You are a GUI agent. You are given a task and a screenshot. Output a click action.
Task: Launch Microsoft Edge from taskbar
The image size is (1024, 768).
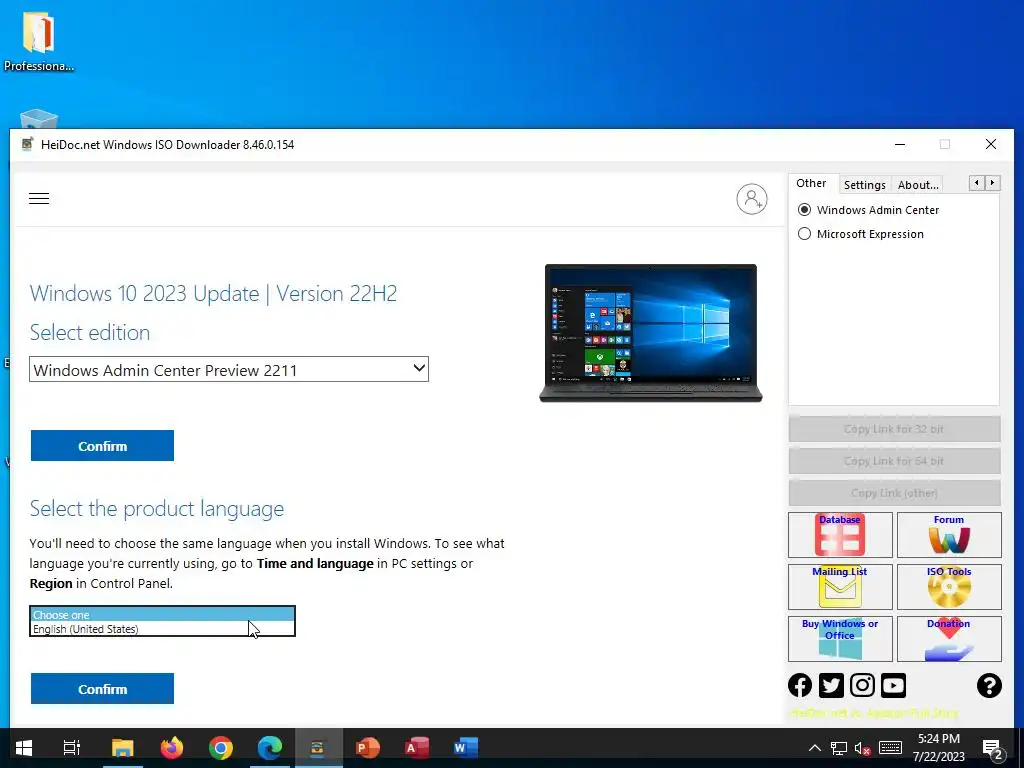pyautogui.click(x=270, y=748)
